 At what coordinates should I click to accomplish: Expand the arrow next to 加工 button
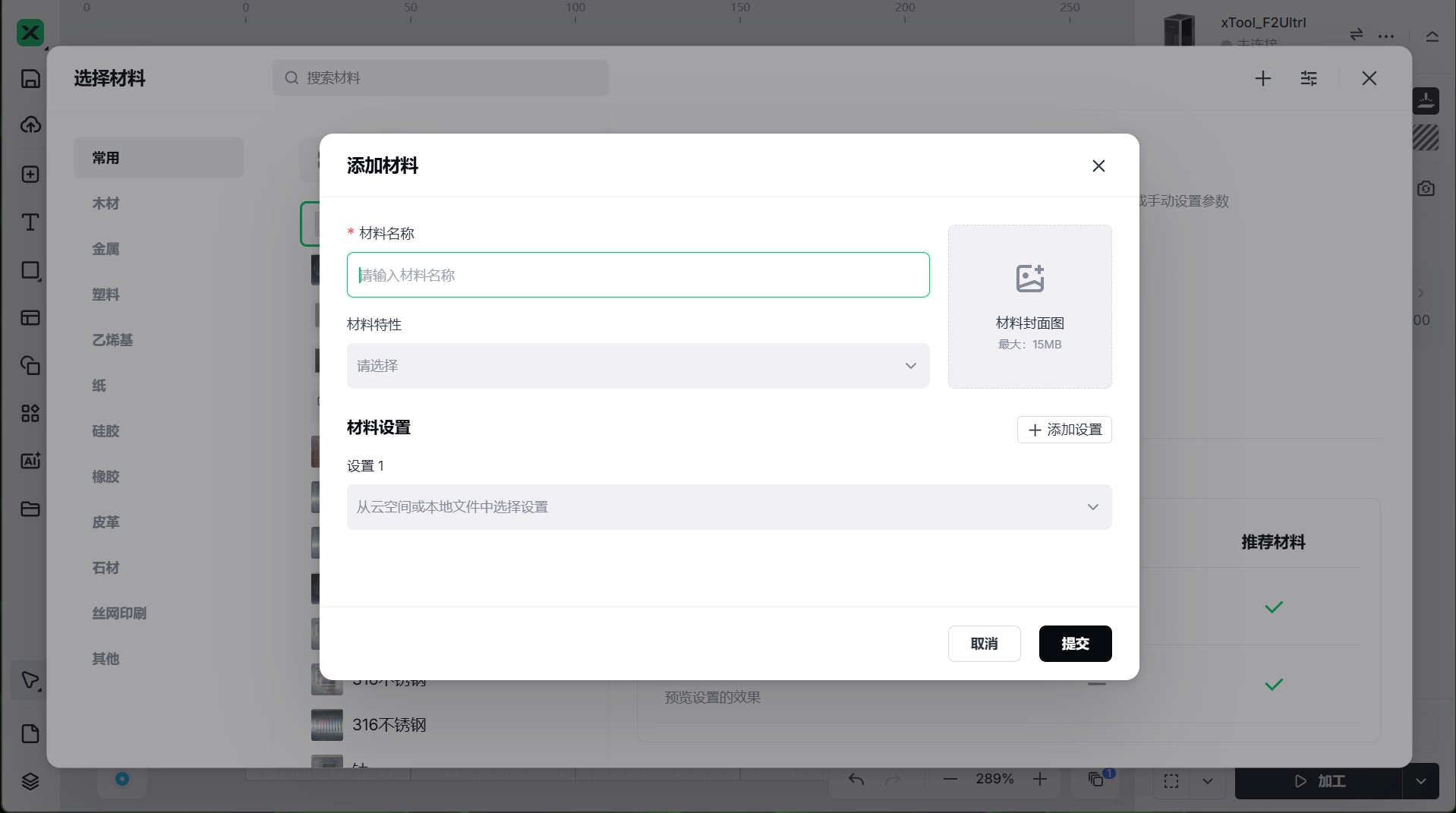pos(1420,781)
